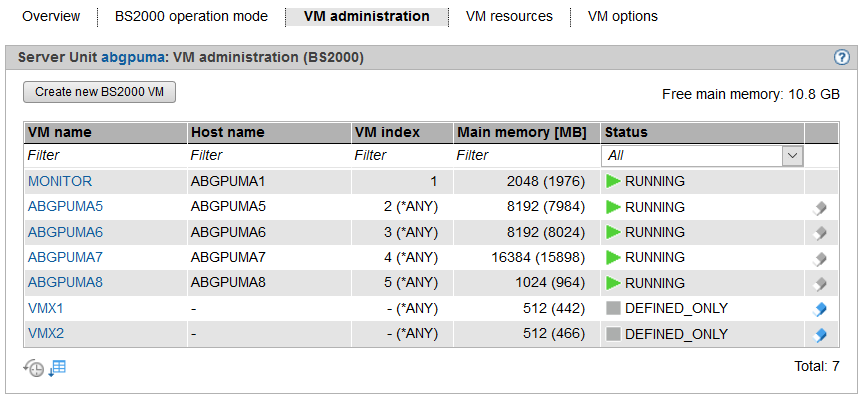The height and width of the screenshot is (402, 864).
Task: Go to the Overview tab
Action: pos(51,16)
